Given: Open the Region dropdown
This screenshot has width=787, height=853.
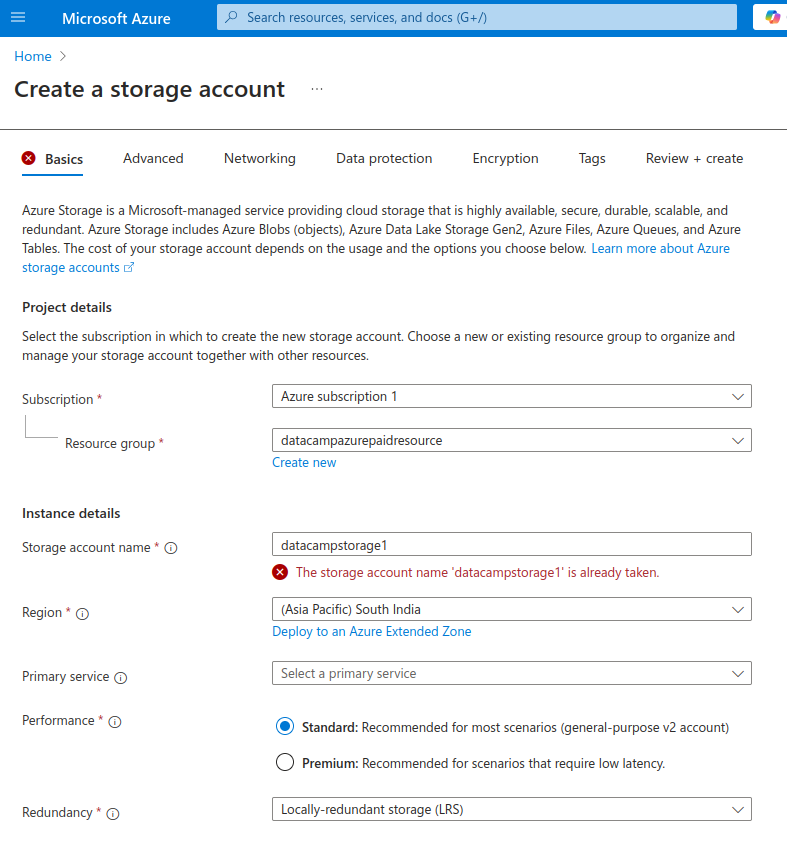Looking at the screenshot, I should [x=512, y=609].
